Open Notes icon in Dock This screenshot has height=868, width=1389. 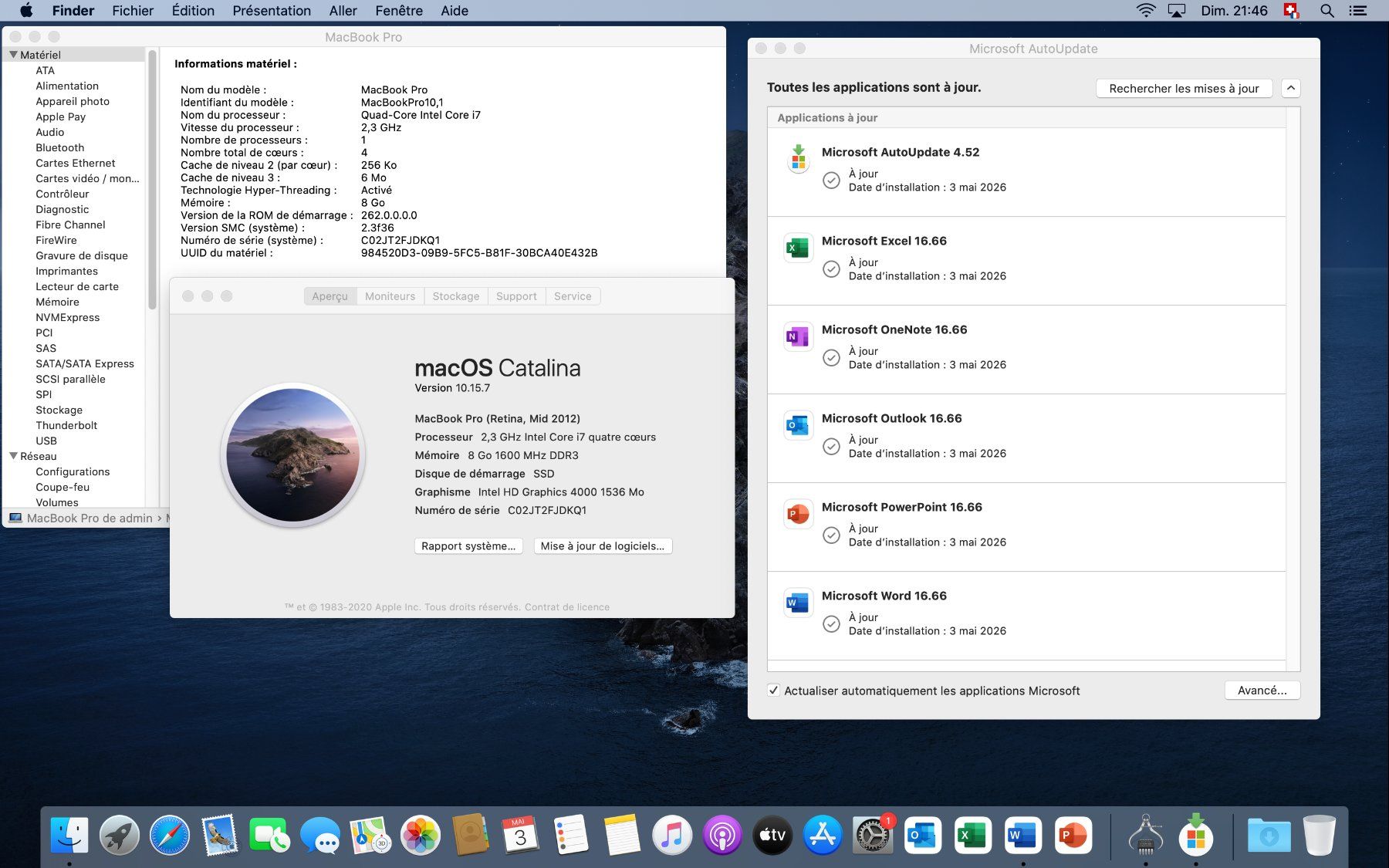[621, 835]
